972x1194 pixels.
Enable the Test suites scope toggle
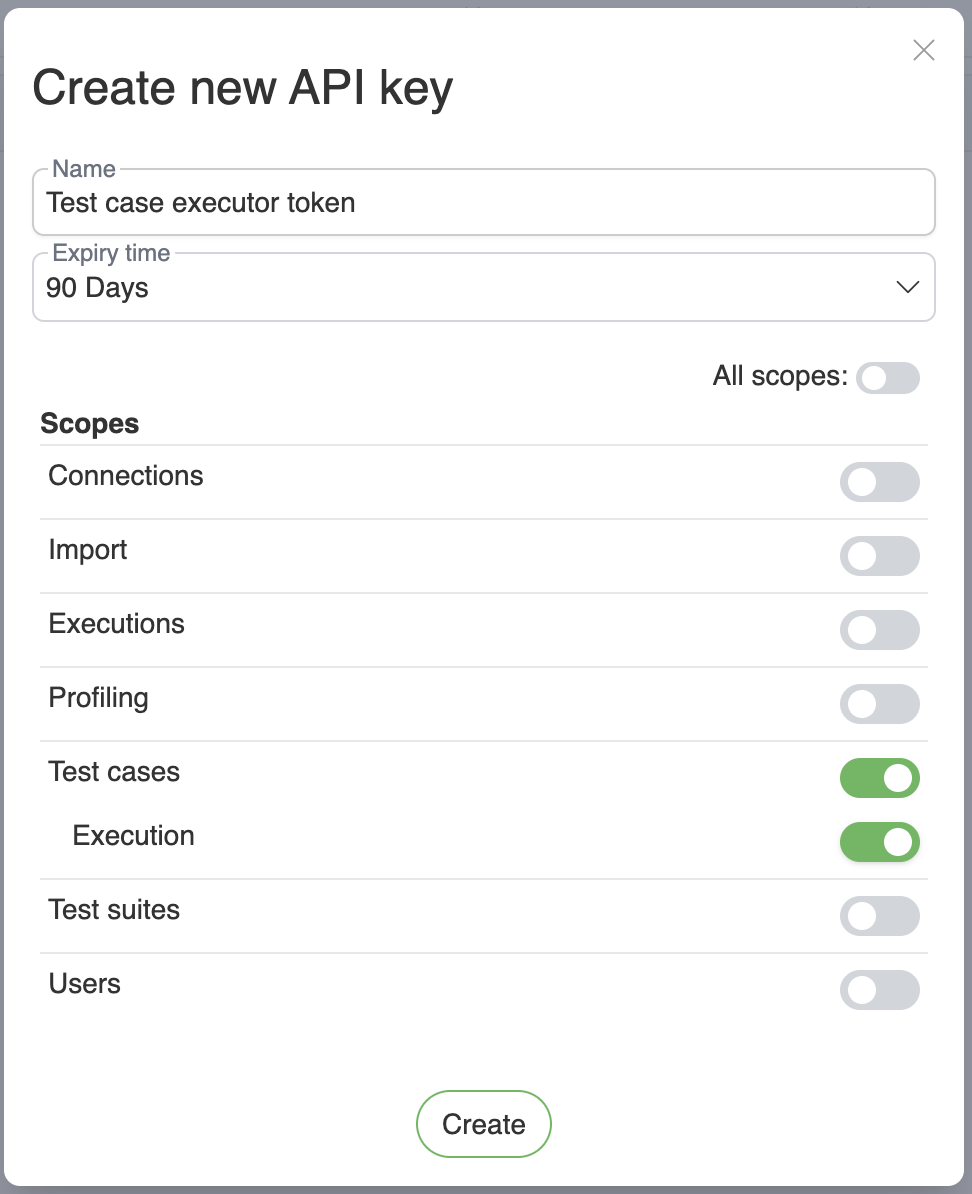click(x=879, y=916)
